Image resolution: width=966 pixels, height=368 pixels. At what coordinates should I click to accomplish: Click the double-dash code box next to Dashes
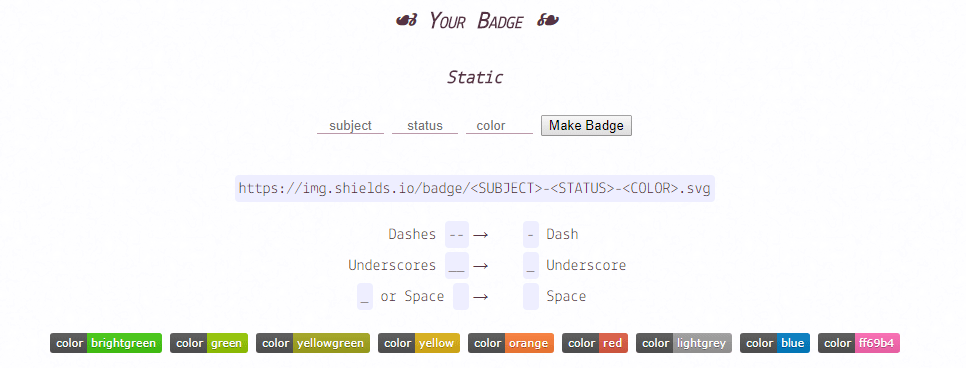click(457, 234)
